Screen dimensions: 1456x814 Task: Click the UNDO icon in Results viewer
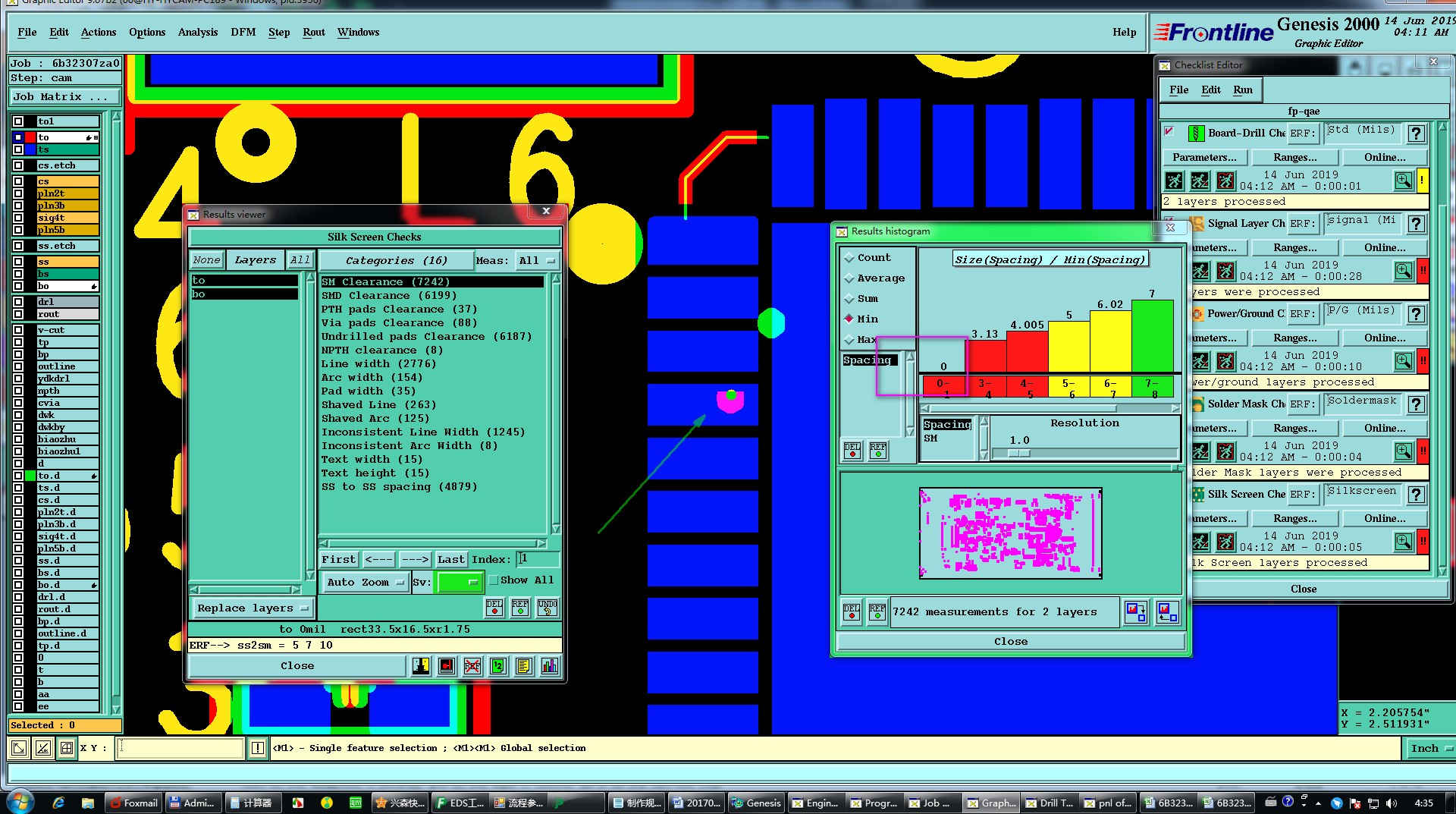pyautogui.click(x=548, y=608)
